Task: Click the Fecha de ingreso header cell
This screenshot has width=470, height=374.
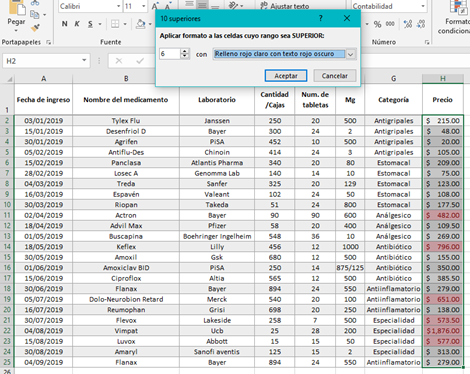Action: pos(43,100)
